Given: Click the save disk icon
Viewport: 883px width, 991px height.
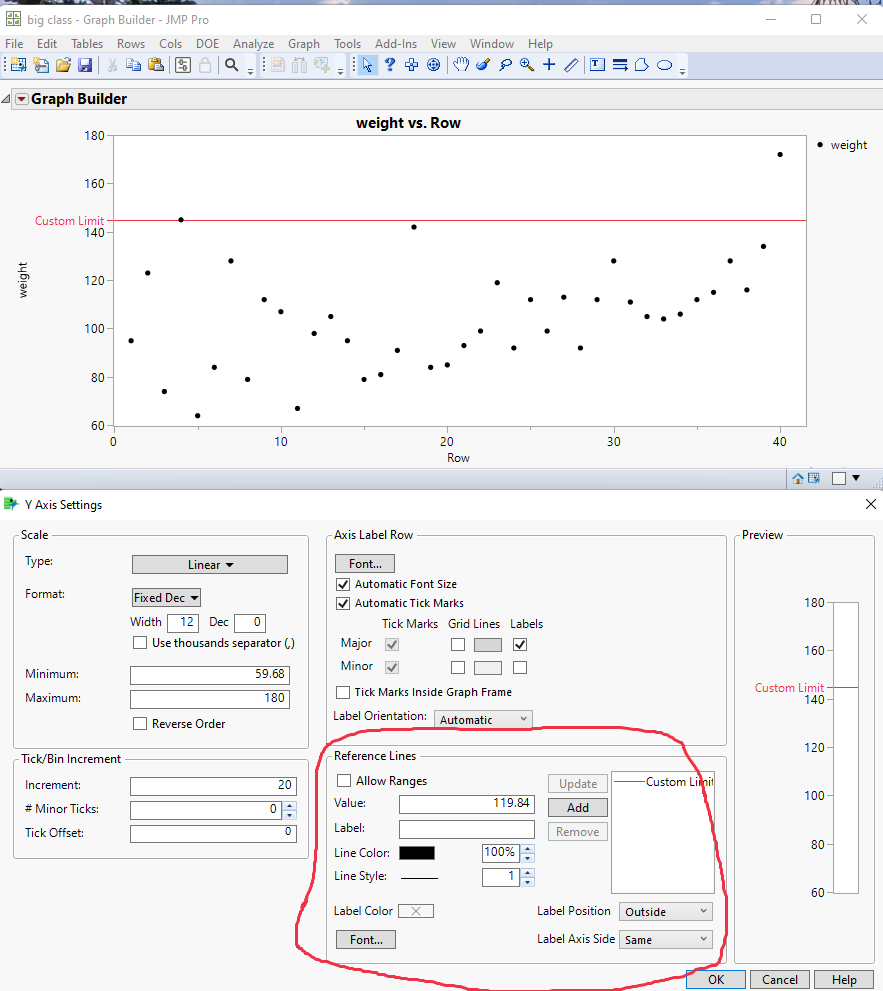Looking at the screenshot, I should click(85, 65).
